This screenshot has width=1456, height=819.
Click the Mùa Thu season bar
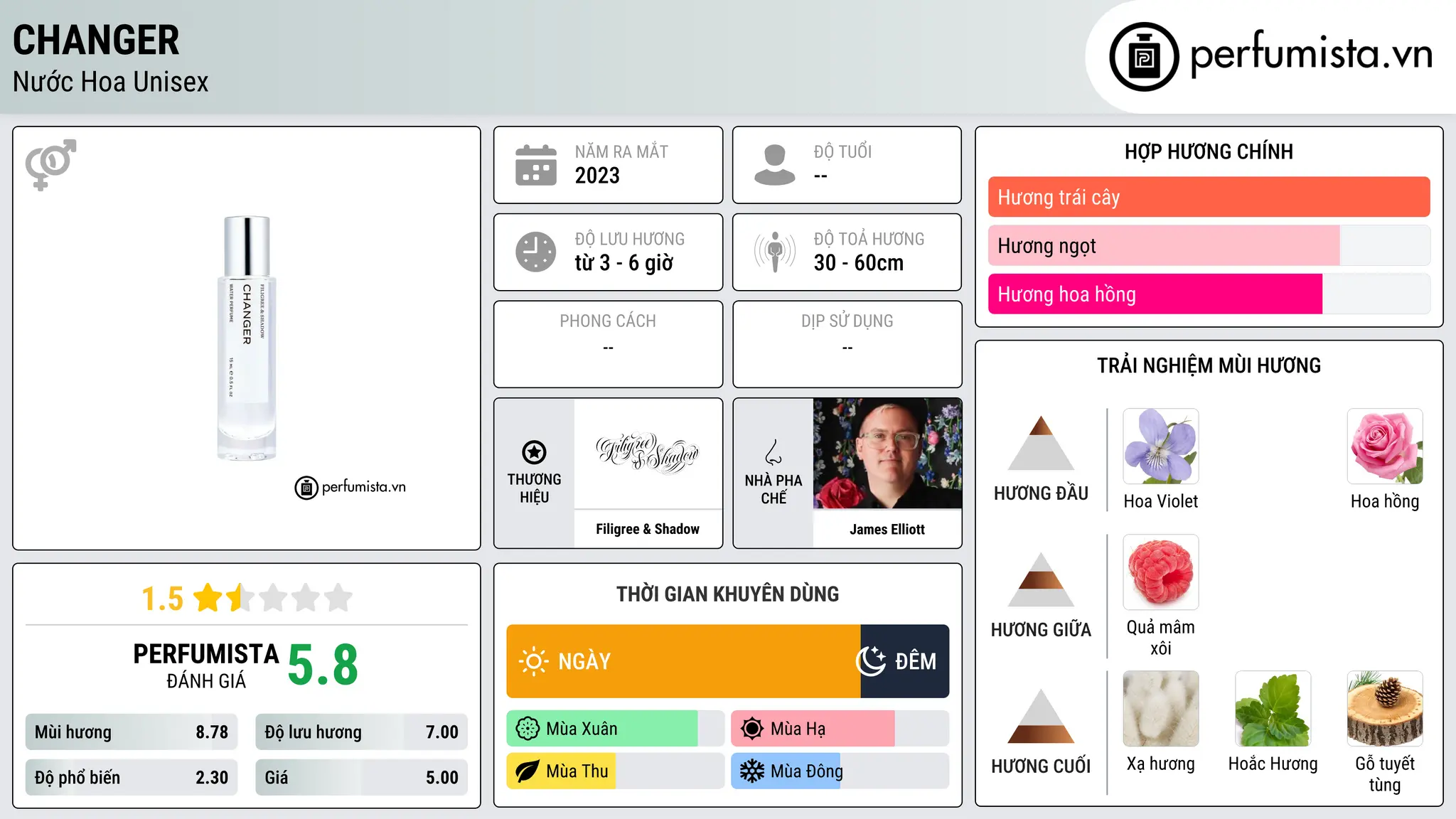(x=615, y=771)
